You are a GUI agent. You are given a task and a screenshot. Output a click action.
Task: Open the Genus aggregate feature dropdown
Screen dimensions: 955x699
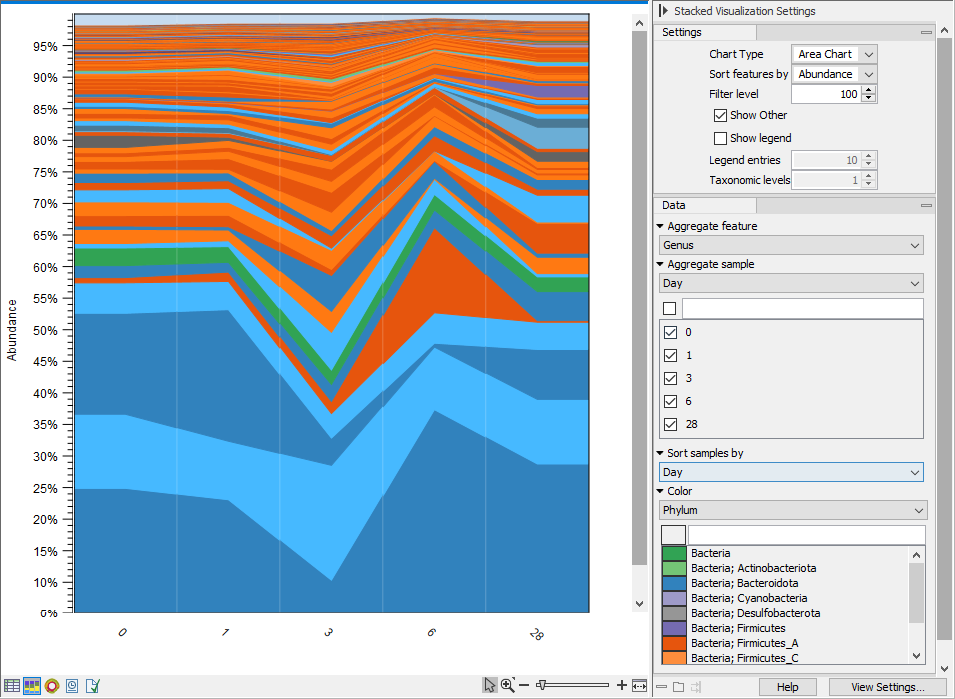click(790, 245)
